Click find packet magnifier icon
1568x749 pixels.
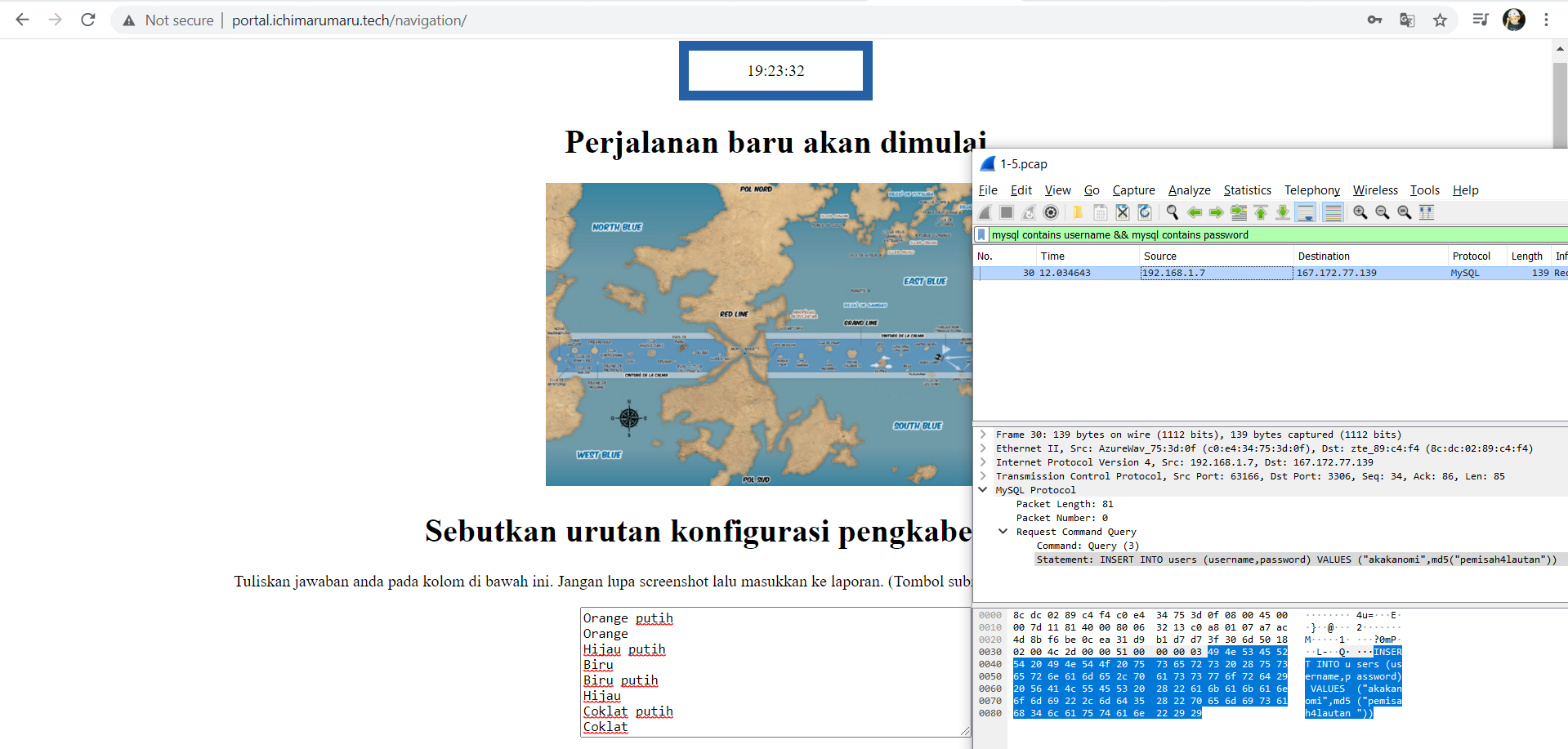click(x=1172, y=212)
